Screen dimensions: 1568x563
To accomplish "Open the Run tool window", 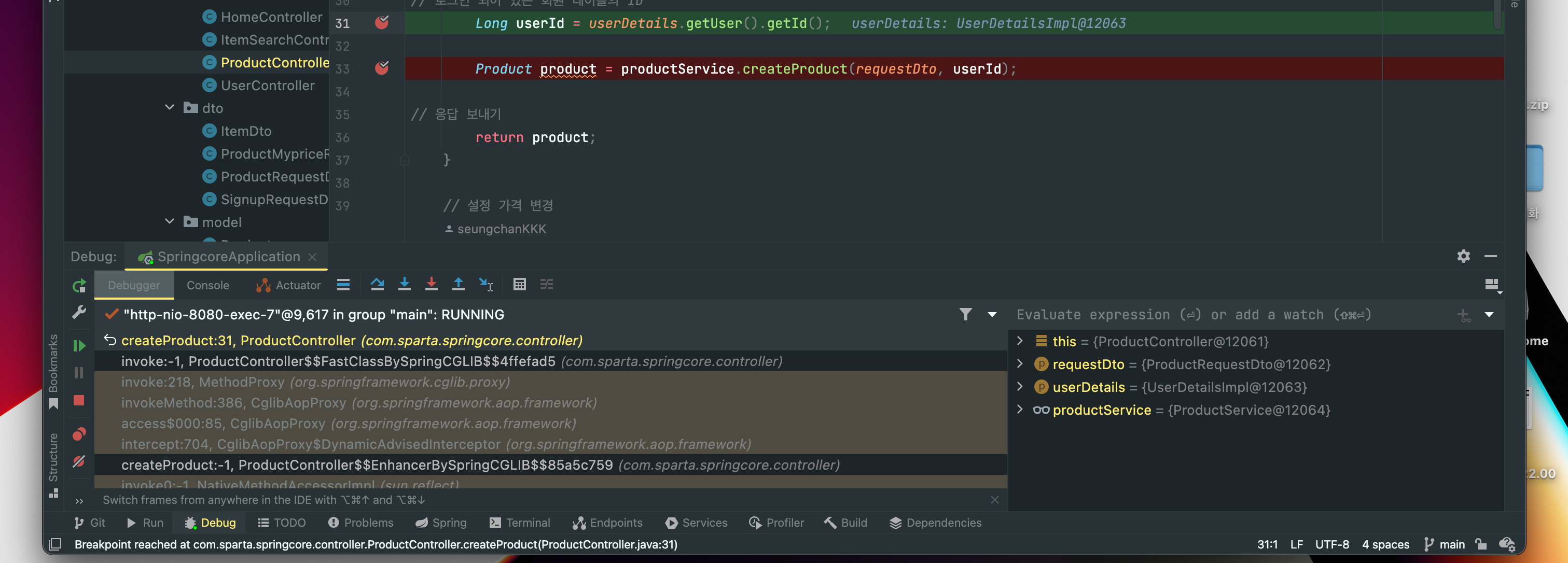I will (145, 522).
